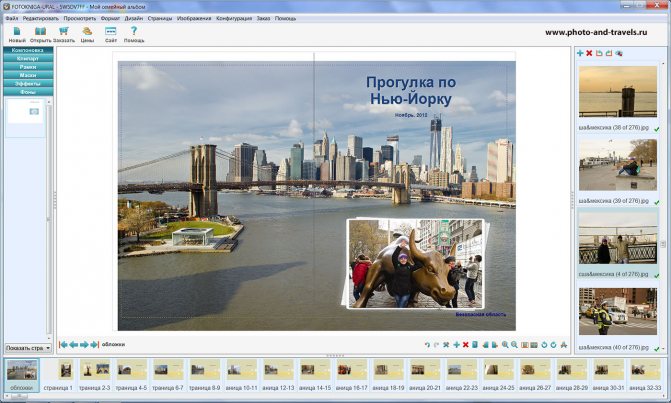Click the bull statue photo on cover
This screenshot has width=671, height=403.
(x=415, y=264)
